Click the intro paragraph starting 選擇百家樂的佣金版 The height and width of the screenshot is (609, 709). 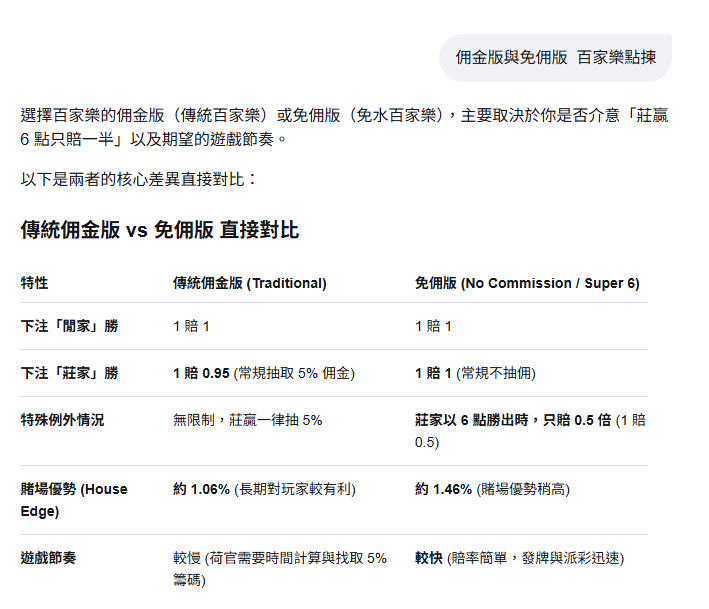[345, 127]
